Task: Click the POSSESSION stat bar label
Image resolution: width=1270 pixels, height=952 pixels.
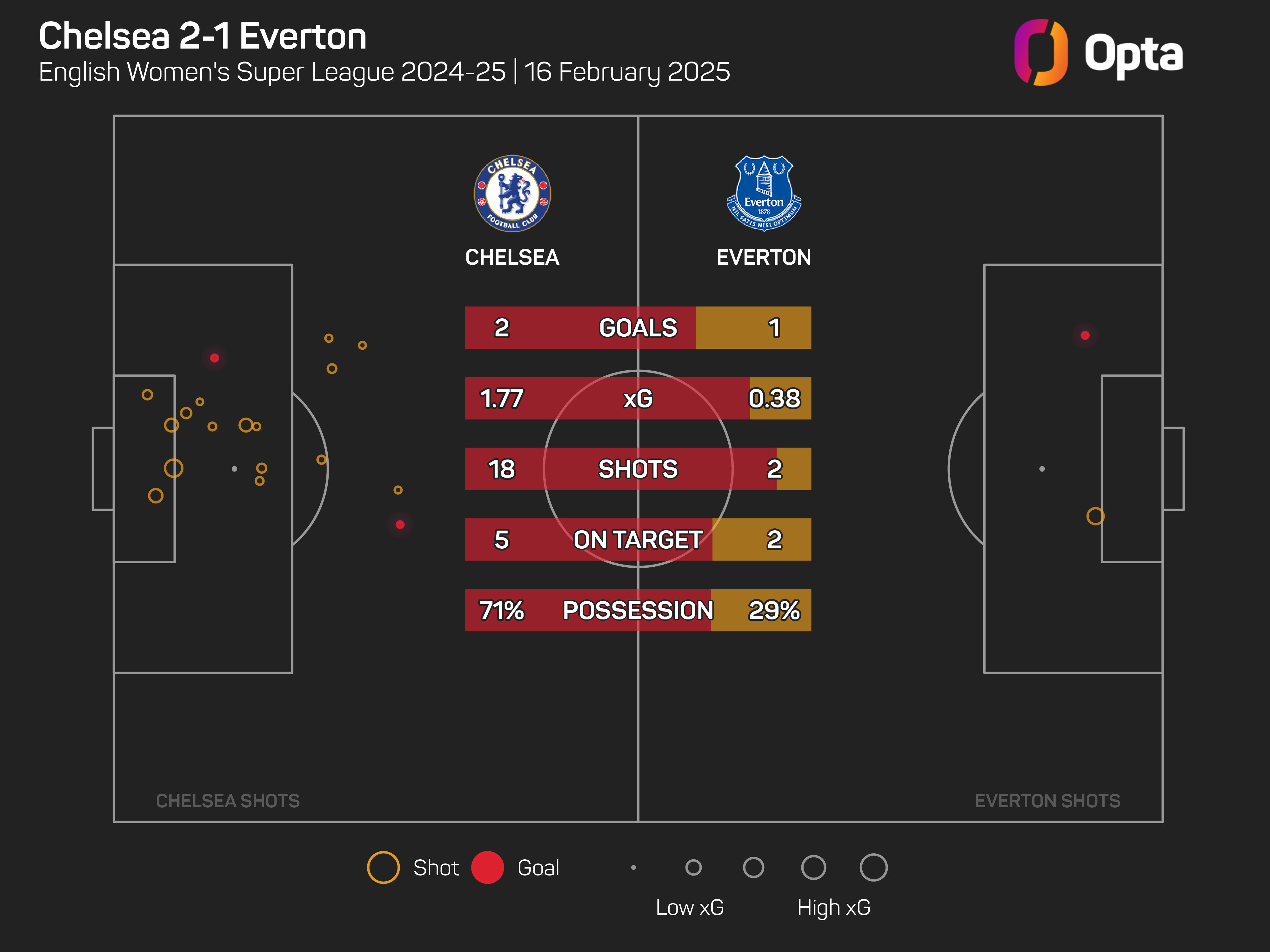Action: point(637,610)
